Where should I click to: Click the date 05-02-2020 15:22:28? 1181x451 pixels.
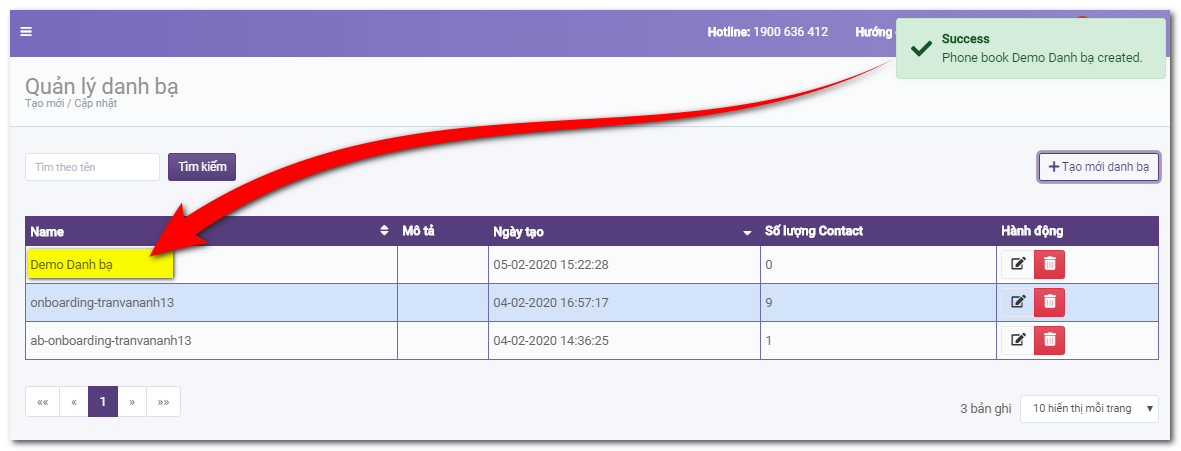click(551, 265)
